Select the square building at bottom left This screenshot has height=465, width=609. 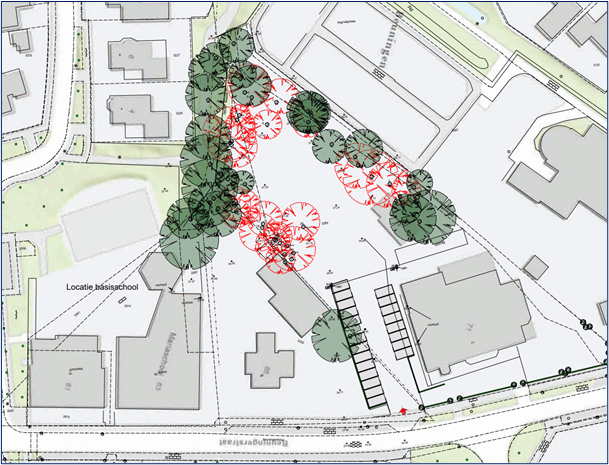point(64,371)
